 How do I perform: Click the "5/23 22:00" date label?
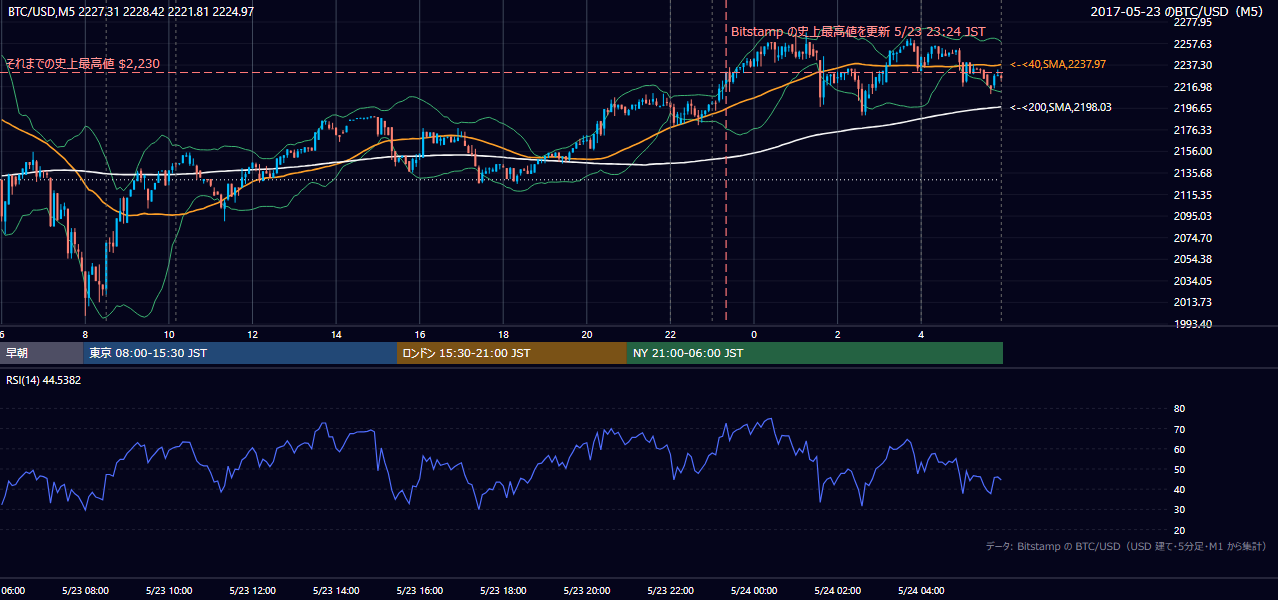(670, 590)
